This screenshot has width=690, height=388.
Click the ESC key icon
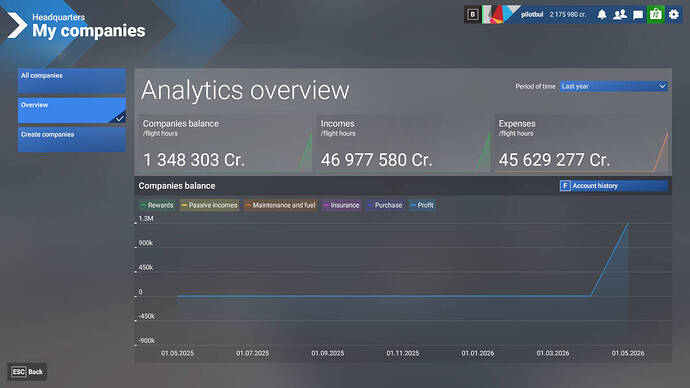tap(18, 372)
